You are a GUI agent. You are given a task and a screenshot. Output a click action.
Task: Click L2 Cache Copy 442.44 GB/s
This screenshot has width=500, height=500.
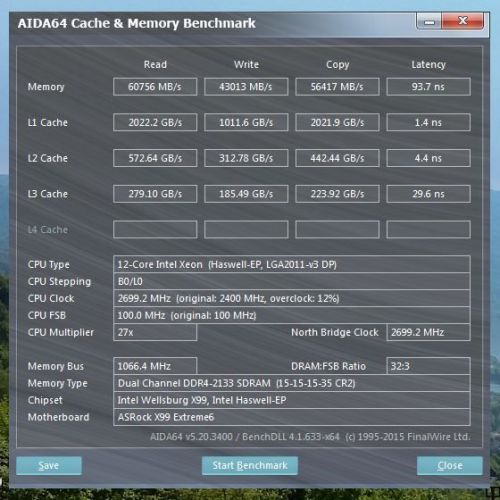337,158
